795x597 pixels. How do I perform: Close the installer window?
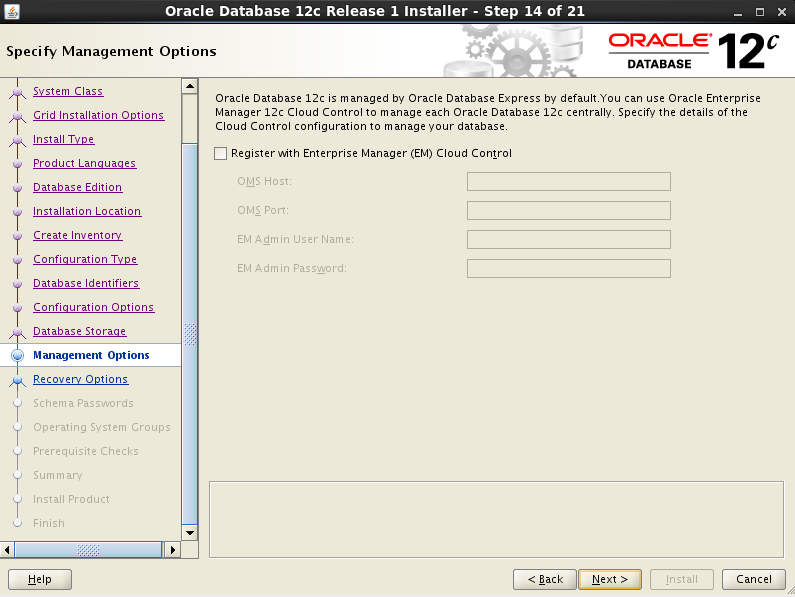coord(782,12)
